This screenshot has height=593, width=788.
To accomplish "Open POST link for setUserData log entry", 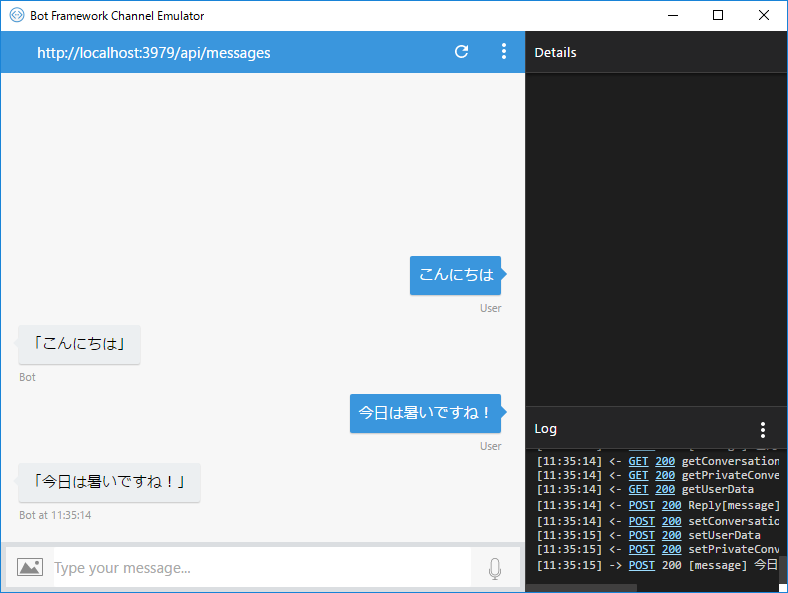I will [642, 536].
